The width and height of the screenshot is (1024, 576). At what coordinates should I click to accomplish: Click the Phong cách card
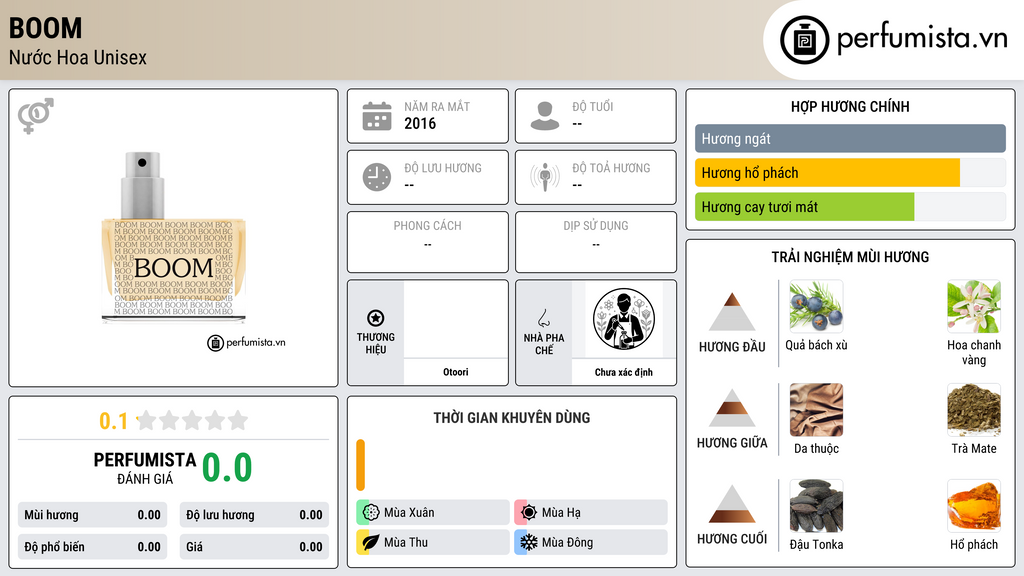tap(428, 242)
